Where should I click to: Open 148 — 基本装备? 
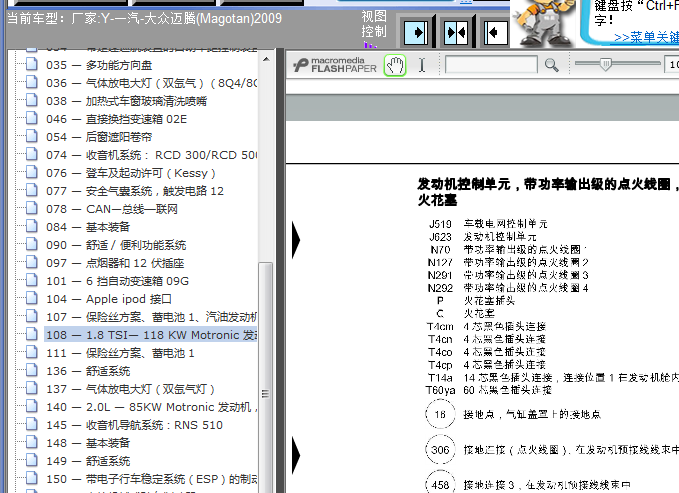[x=88, y=443]
